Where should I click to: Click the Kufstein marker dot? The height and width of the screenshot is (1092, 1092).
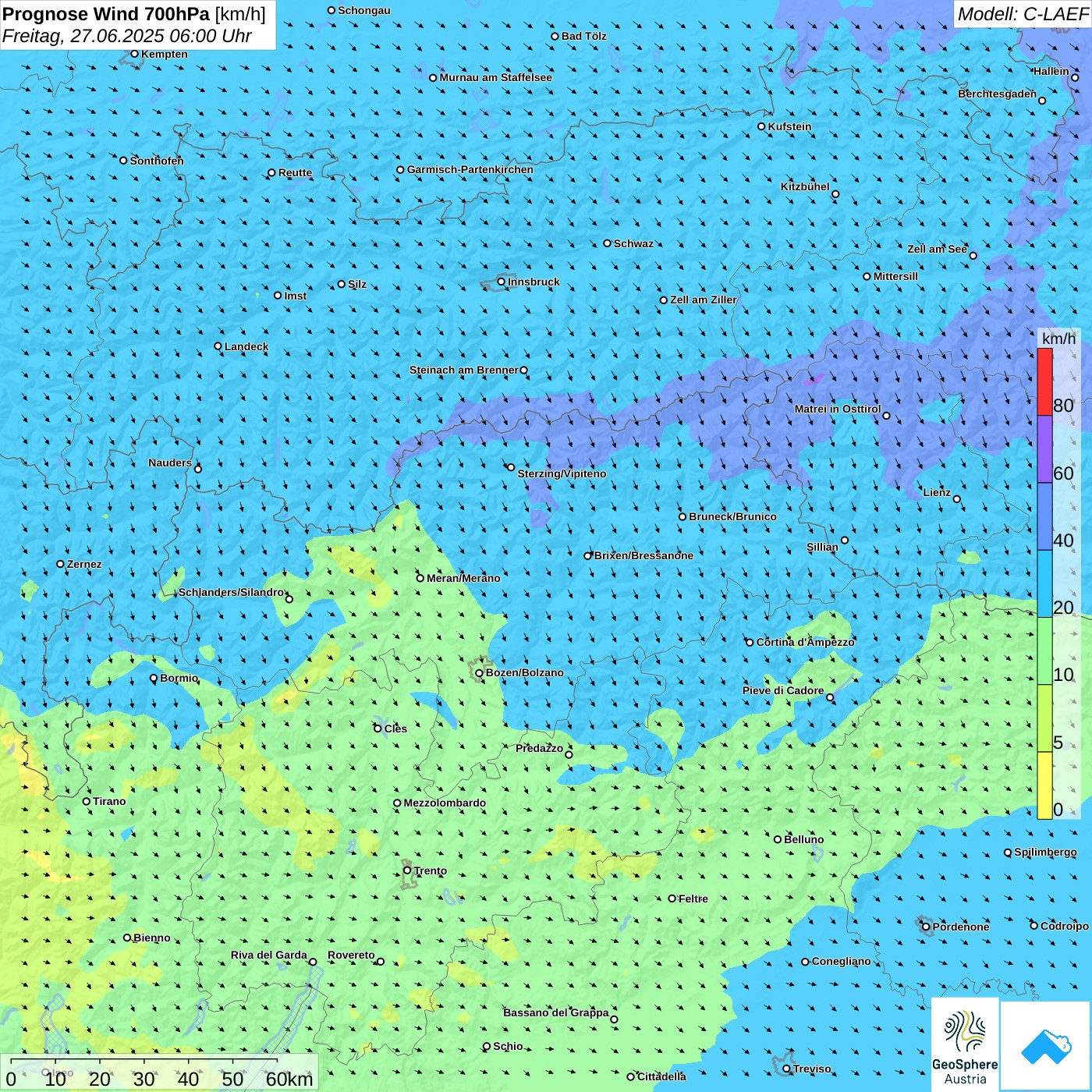coord(762,126)
